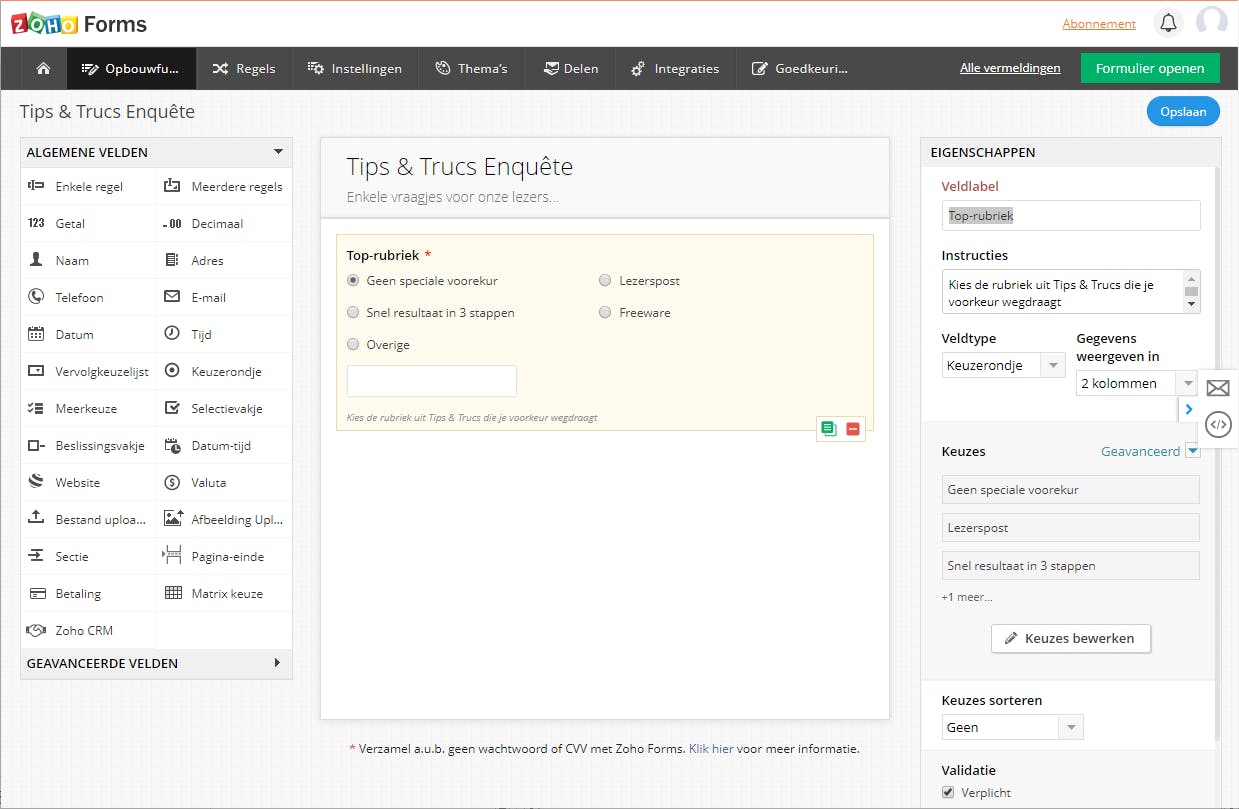Open the Abonnement link
The width and height of the screenshot is (1239, 809).
[1099, 23]
